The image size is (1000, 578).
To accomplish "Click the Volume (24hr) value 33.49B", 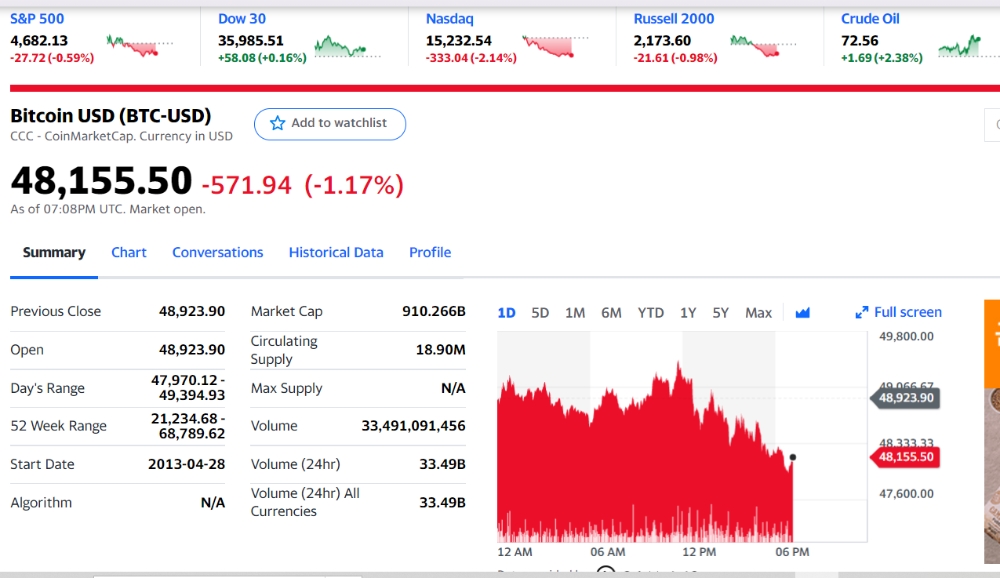I will pos(442,464).
